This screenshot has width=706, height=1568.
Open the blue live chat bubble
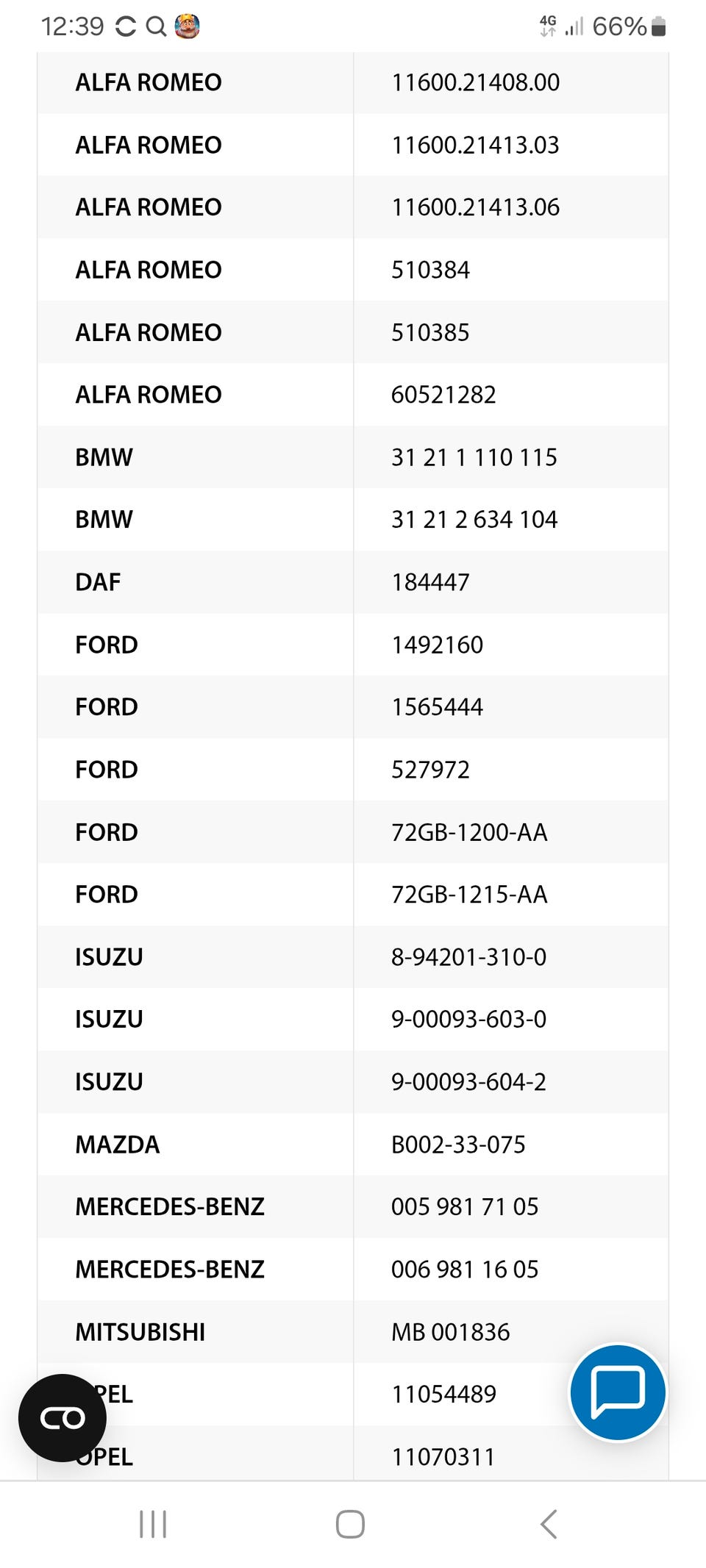(x=618, y=1392)
